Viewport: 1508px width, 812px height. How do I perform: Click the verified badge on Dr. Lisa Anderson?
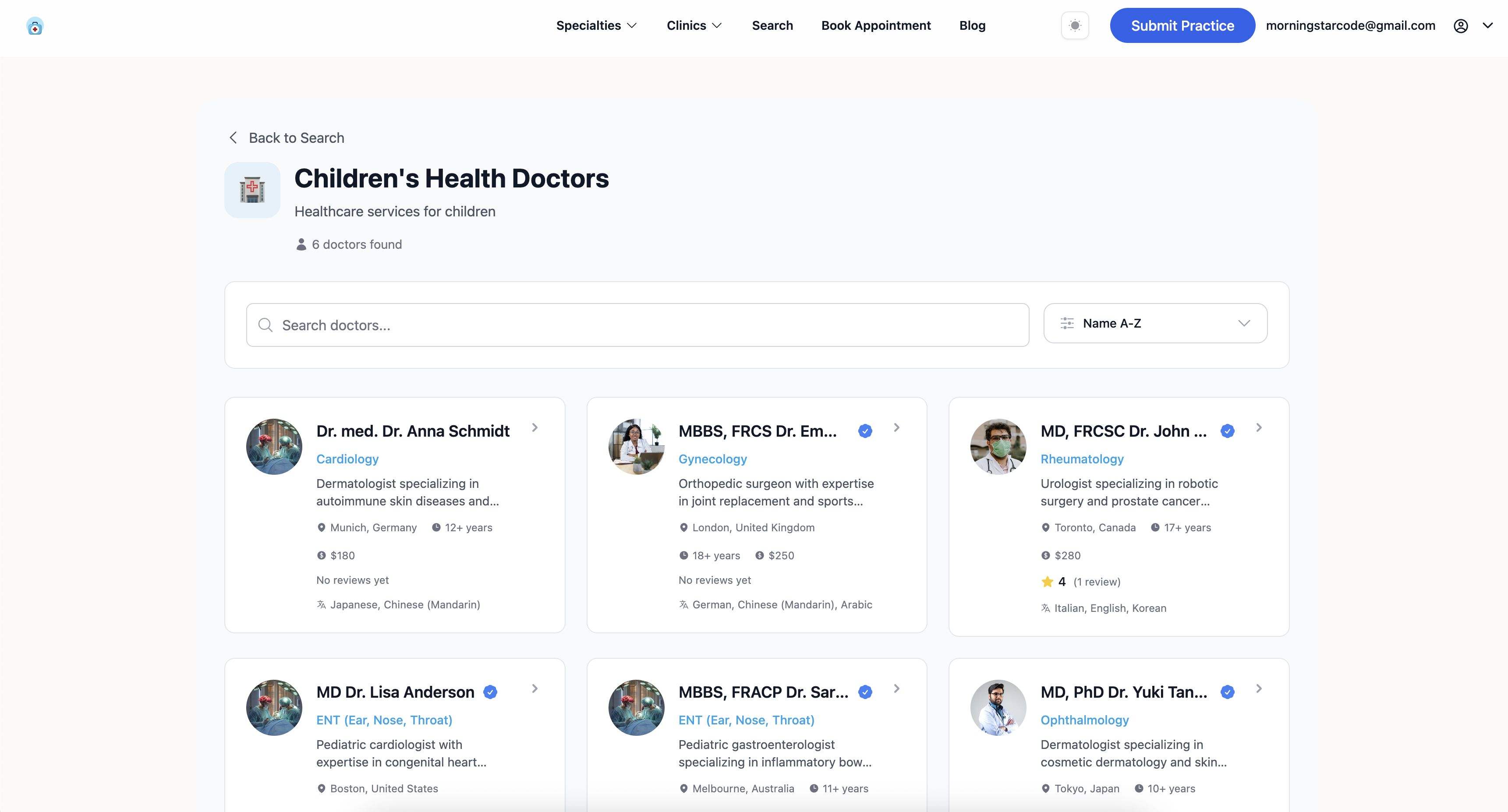tap(491, 692)
